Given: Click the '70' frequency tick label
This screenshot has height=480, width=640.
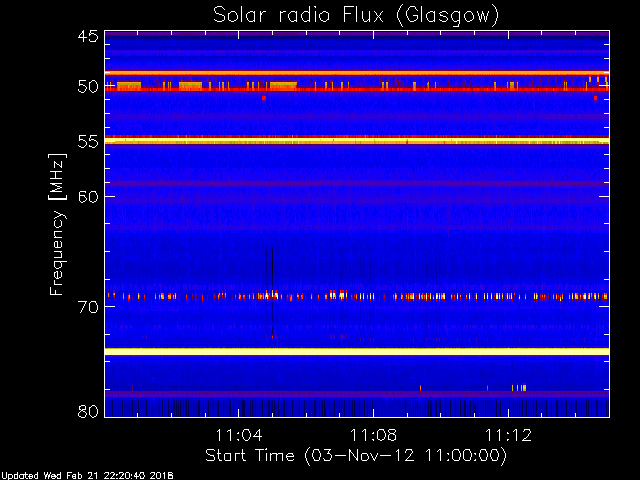Looking at the screenshot, I should (88, 307).
